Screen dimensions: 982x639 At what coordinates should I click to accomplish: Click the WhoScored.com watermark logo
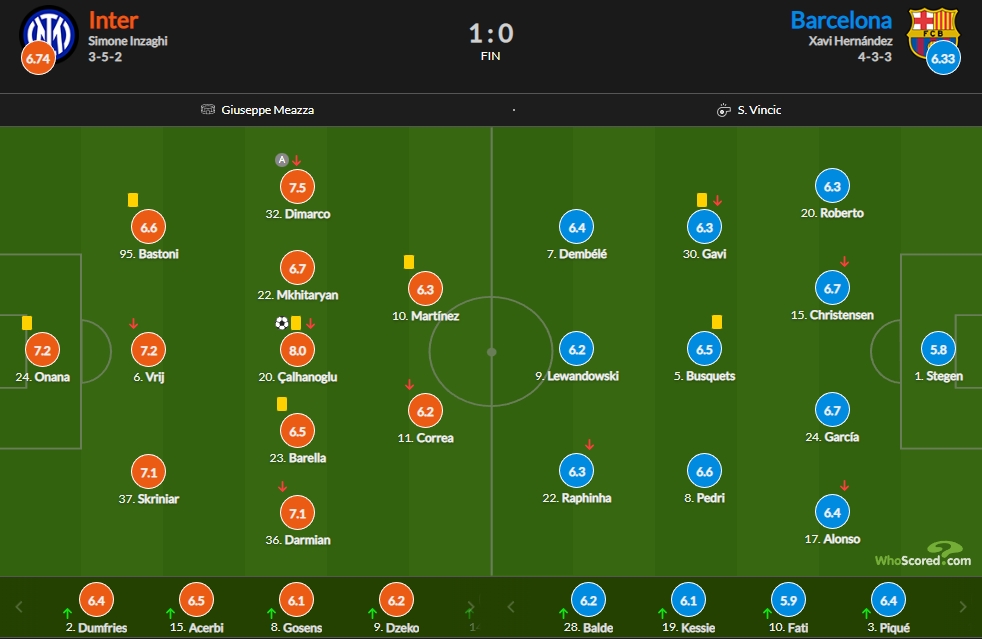tap(923, 555)
